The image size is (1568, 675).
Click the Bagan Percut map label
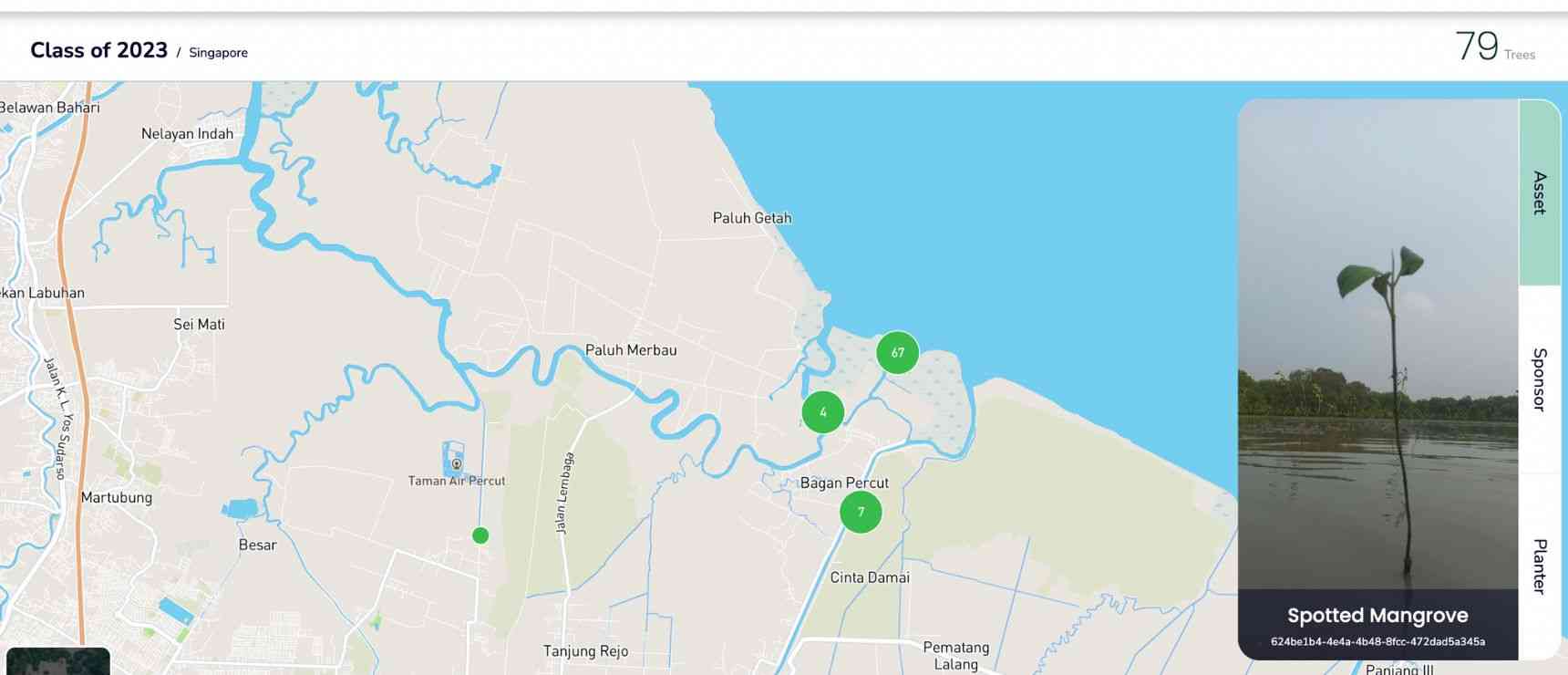843,483
